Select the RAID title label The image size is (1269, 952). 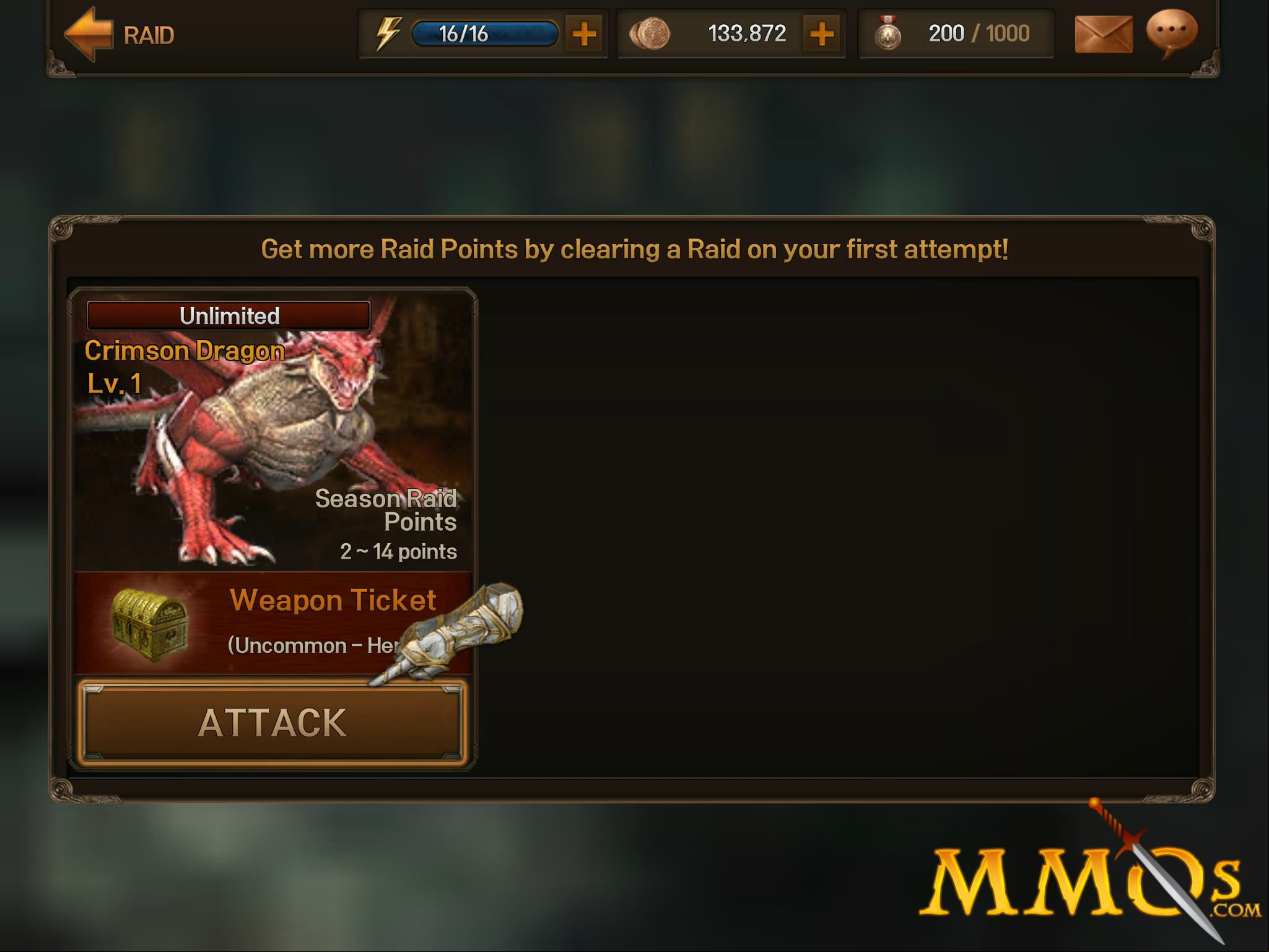tap(149, 35)
